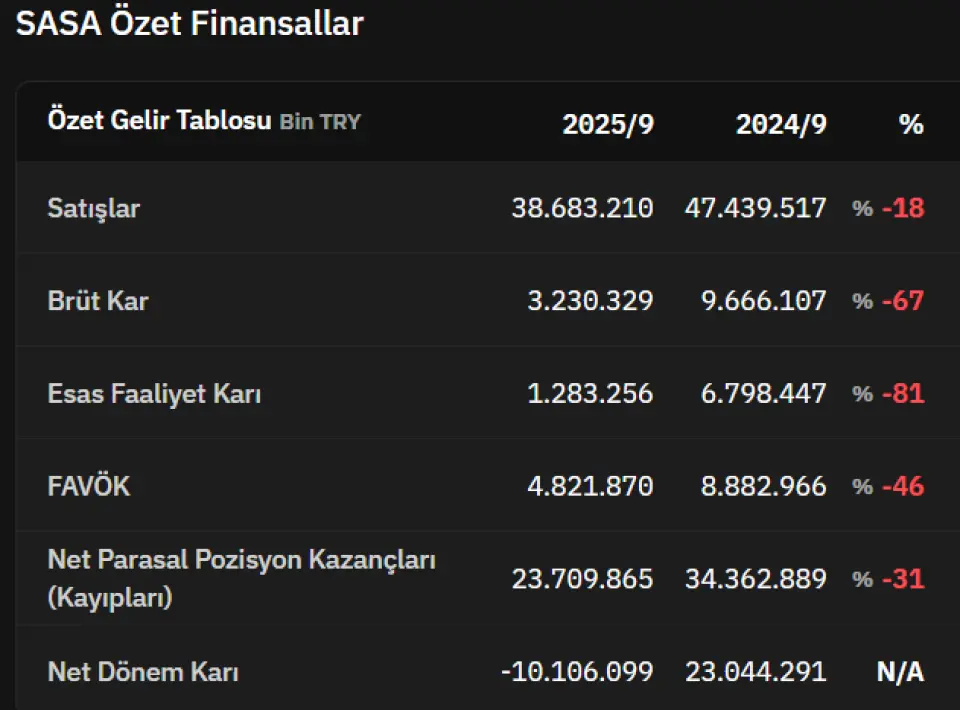Click the Brüt Kar row label
Viewport: 960px width, 710px height.
coord(98,301)
